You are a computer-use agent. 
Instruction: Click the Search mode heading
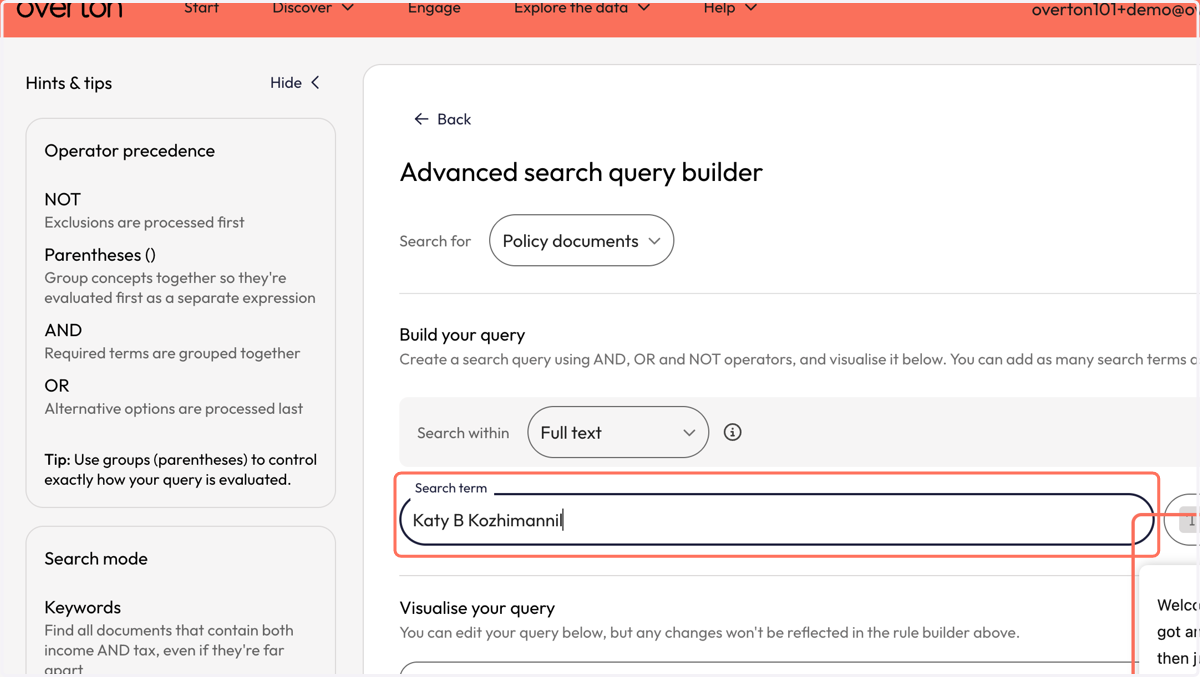(96, 559)
